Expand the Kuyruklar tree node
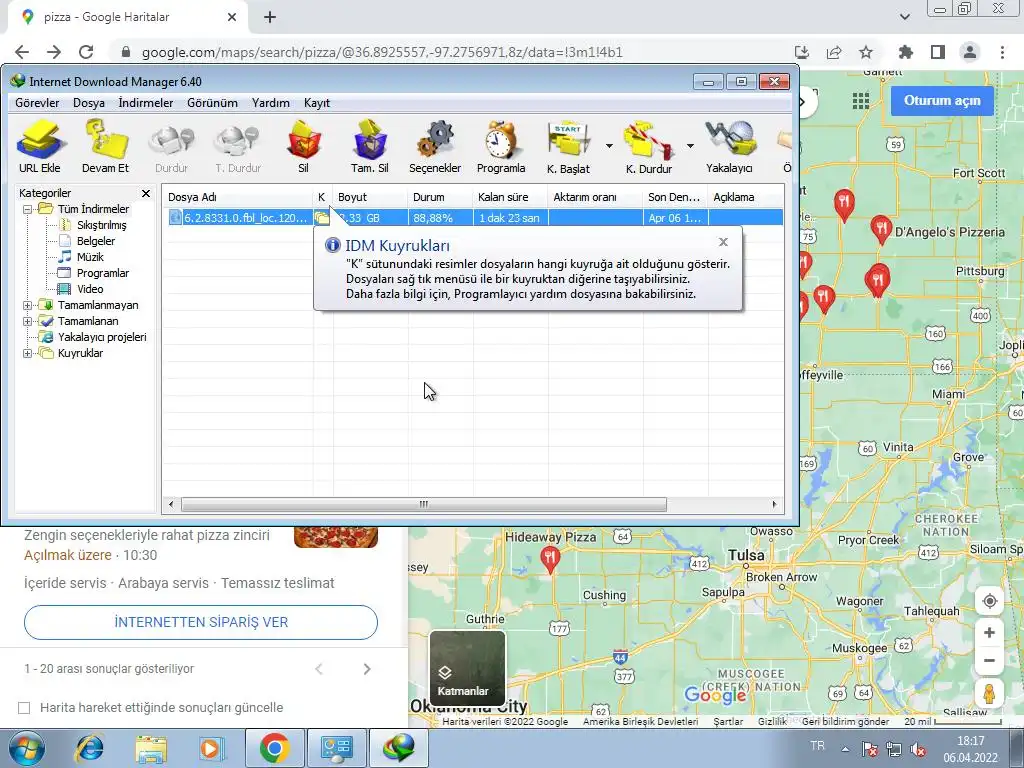Image resolution: width=1024 pixels, height=768 pixels. [x=27, y=353]
